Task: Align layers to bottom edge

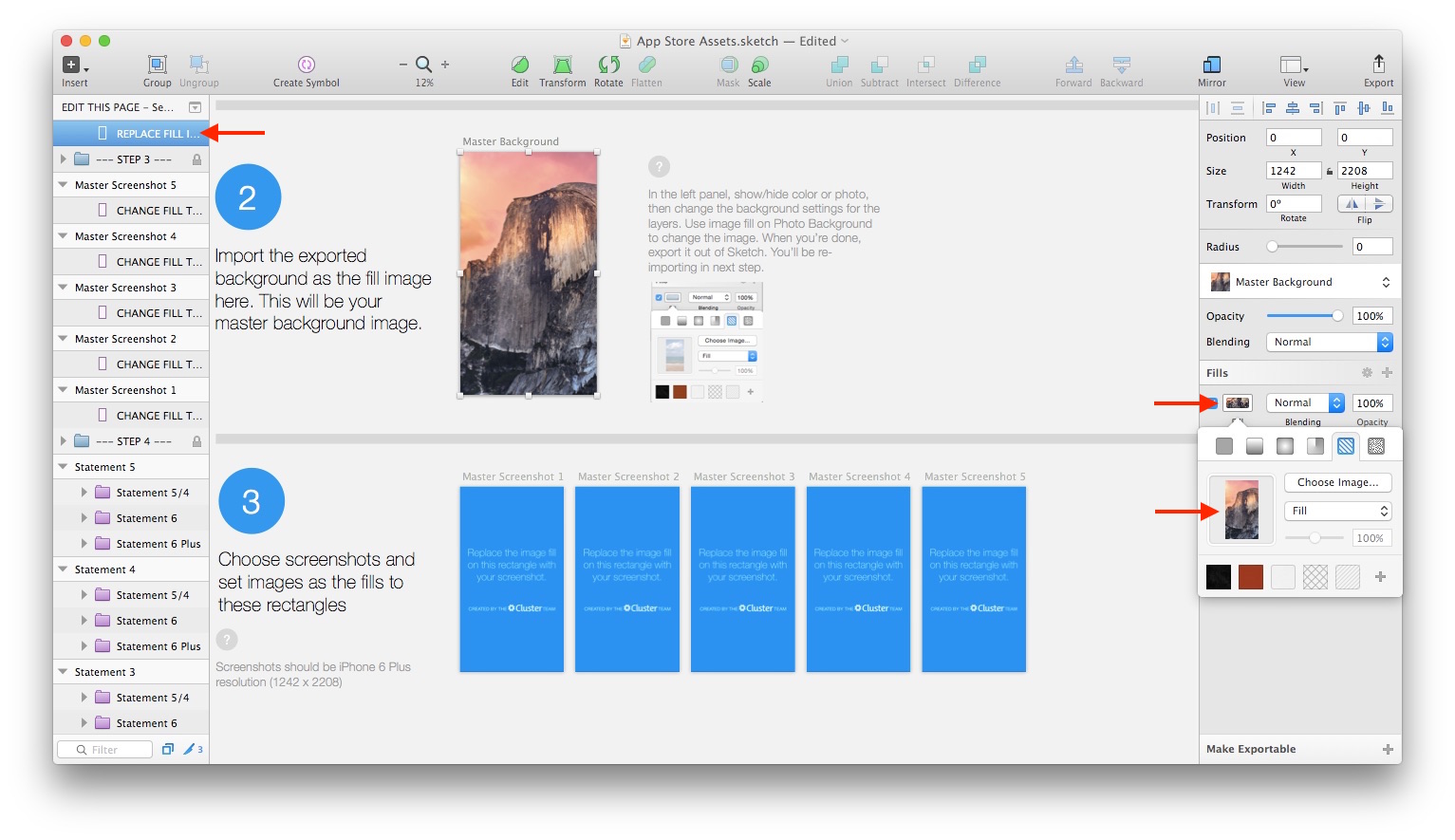Action: [x=1388, y=108]
